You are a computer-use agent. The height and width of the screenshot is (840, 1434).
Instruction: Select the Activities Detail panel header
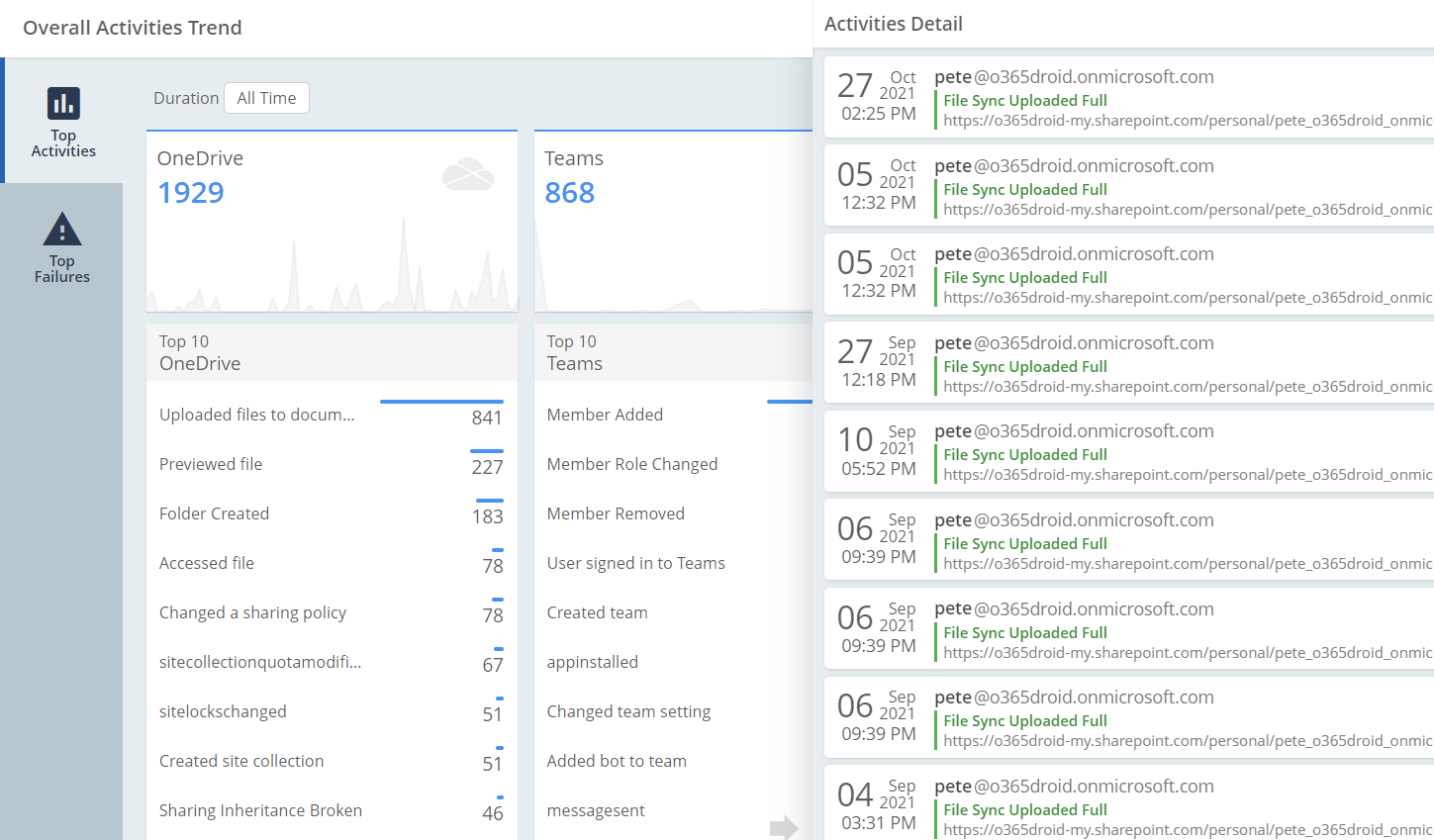point(893,23)
